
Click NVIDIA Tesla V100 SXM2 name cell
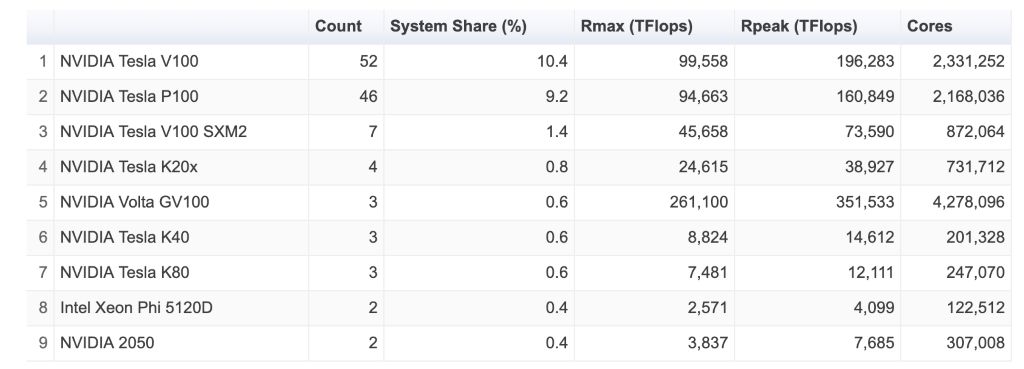(153, 132)
